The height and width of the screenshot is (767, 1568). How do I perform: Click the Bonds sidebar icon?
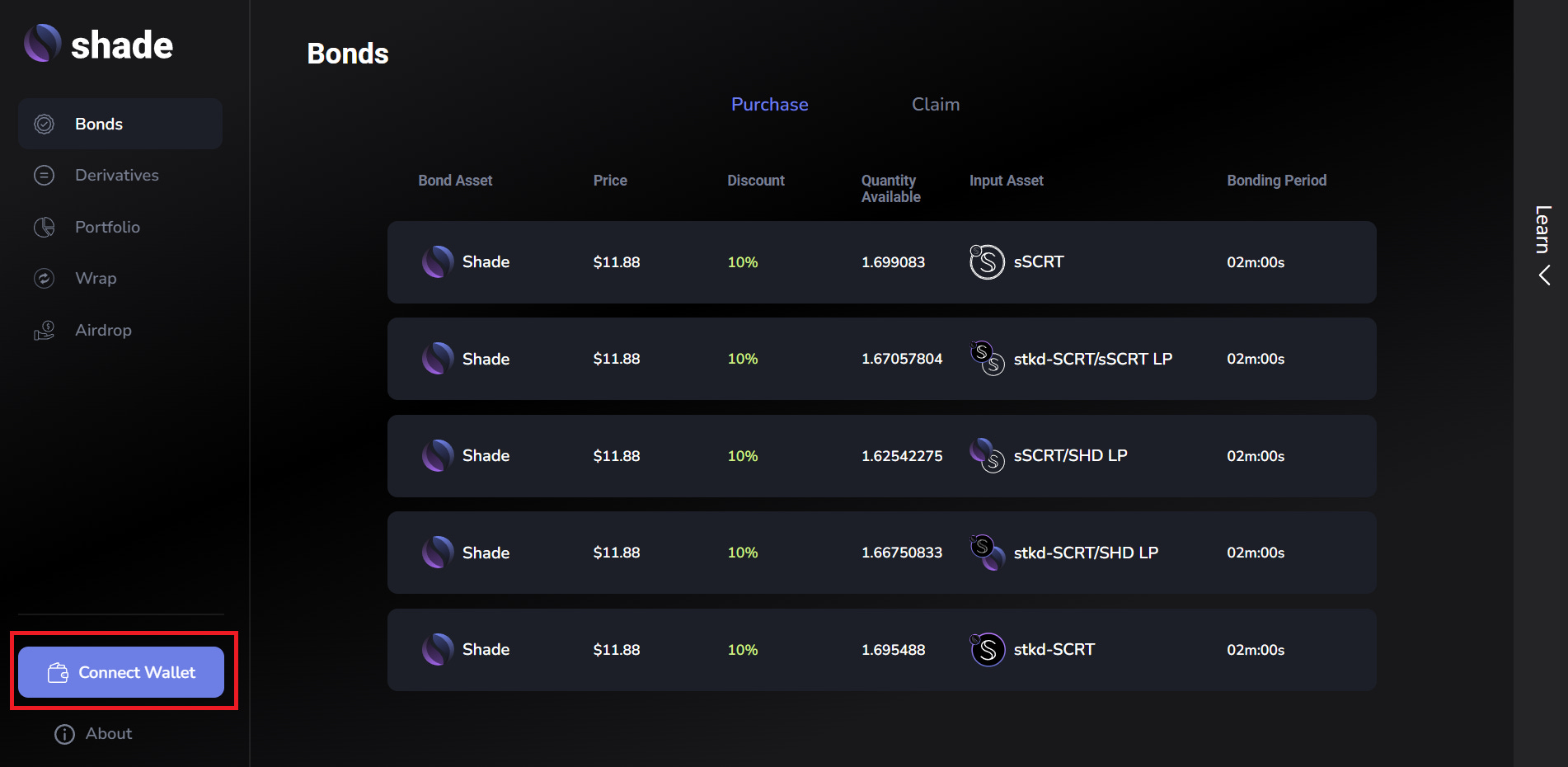[x=44, y=125]
